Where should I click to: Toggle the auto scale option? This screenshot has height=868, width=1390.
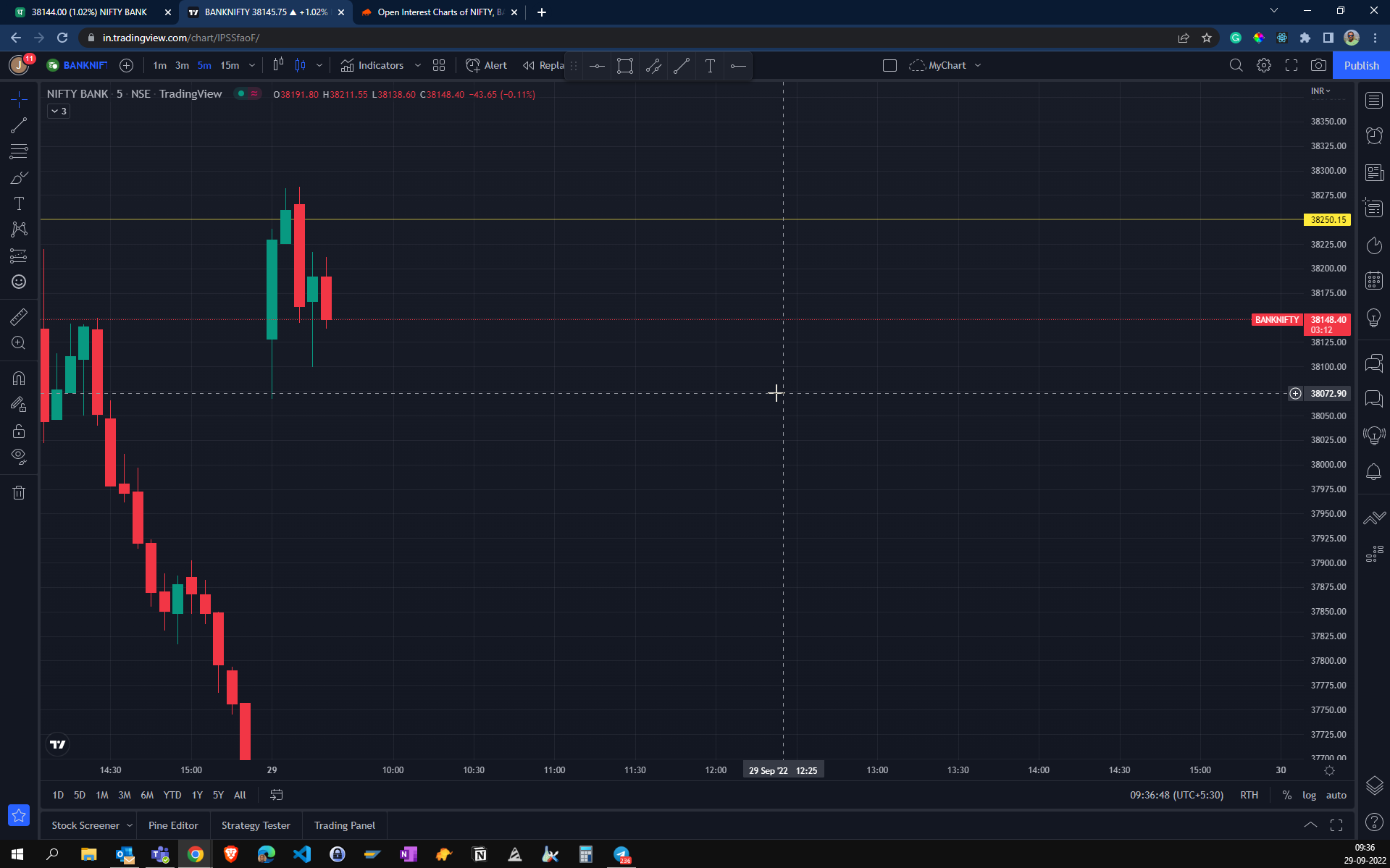pos(1336,795)
